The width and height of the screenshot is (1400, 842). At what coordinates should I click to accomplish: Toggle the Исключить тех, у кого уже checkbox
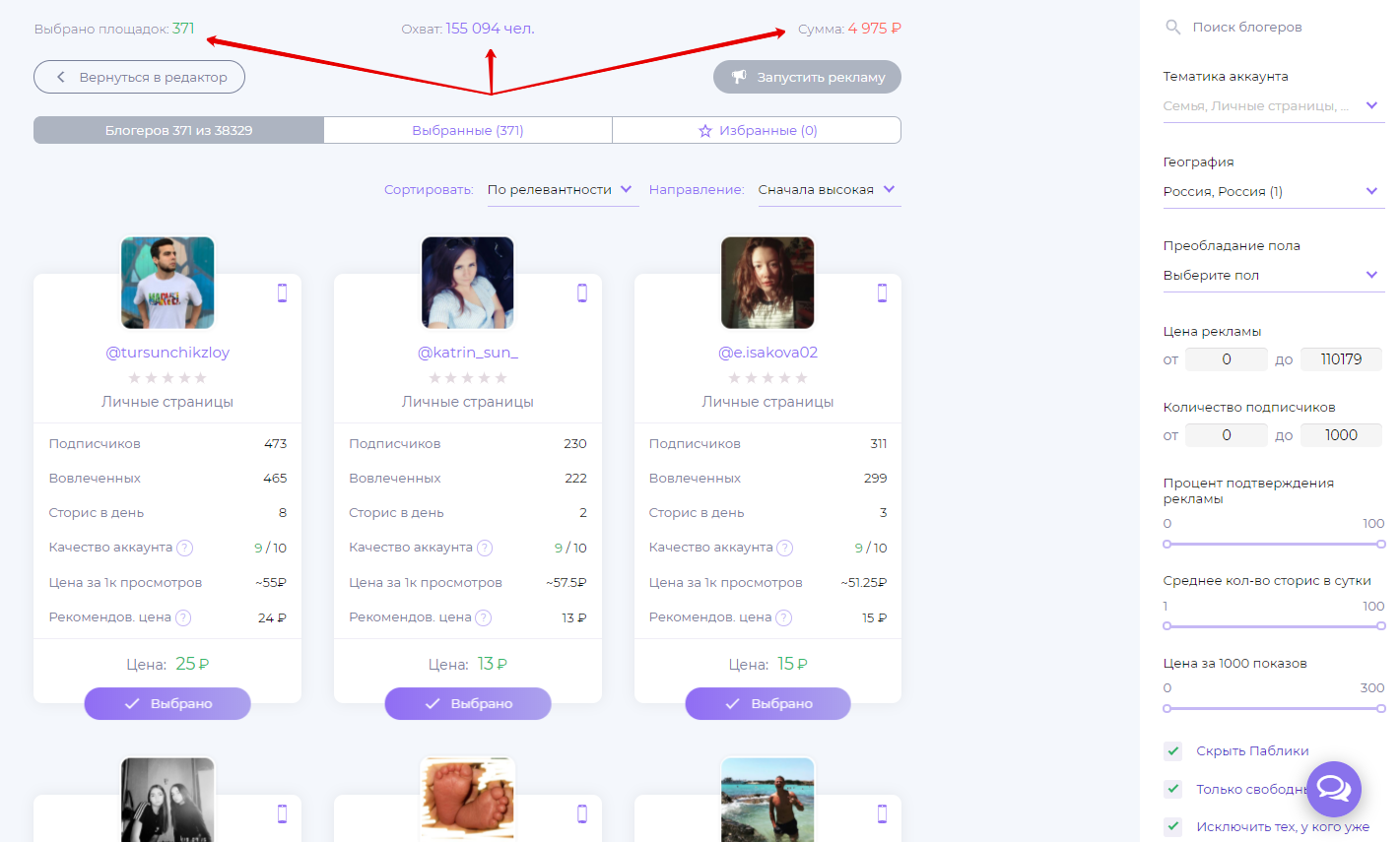click(x=1172, y=826)
